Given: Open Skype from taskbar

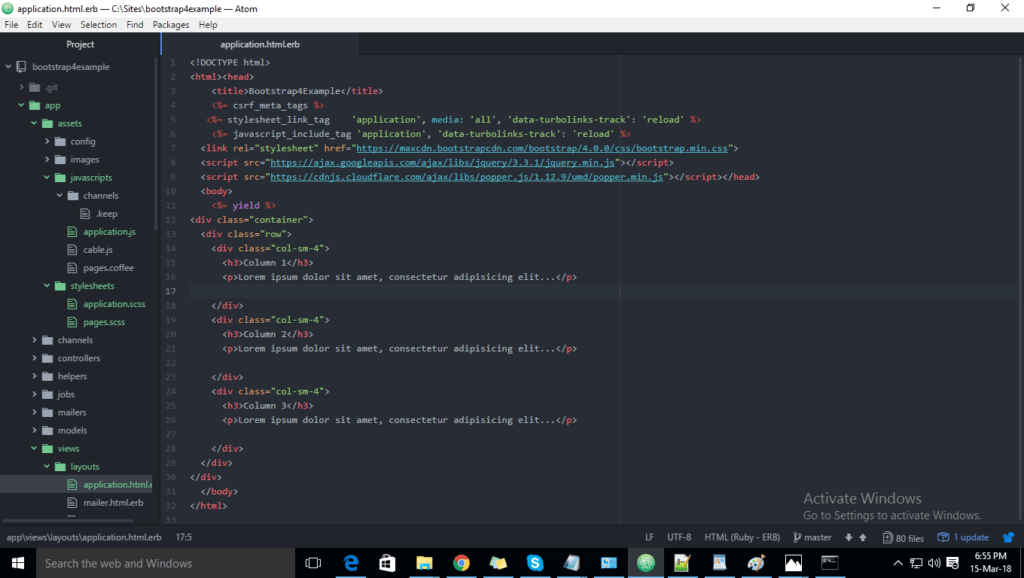Looking at the screenshot, I should pos(535,563).
